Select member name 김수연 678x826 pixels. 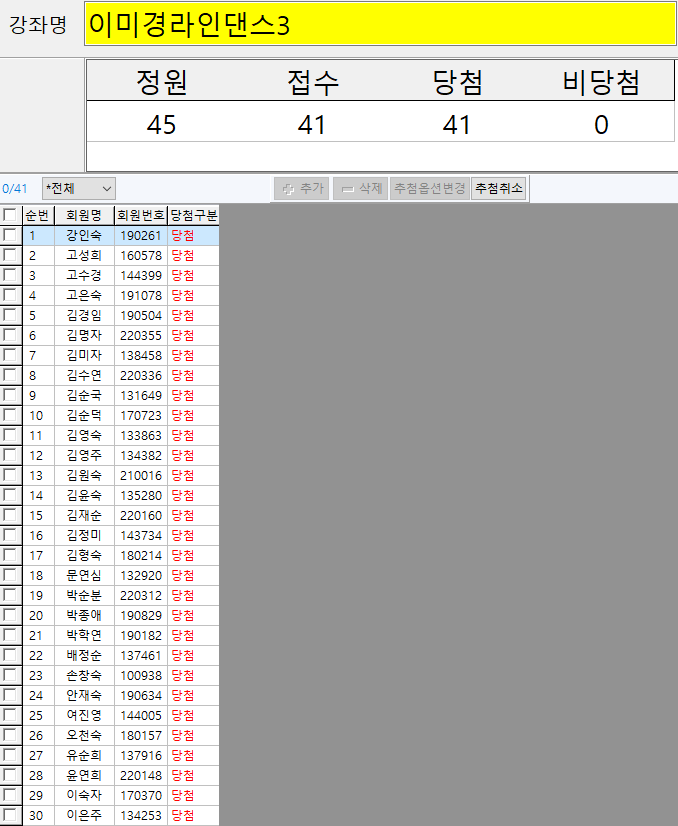point(84,376)
